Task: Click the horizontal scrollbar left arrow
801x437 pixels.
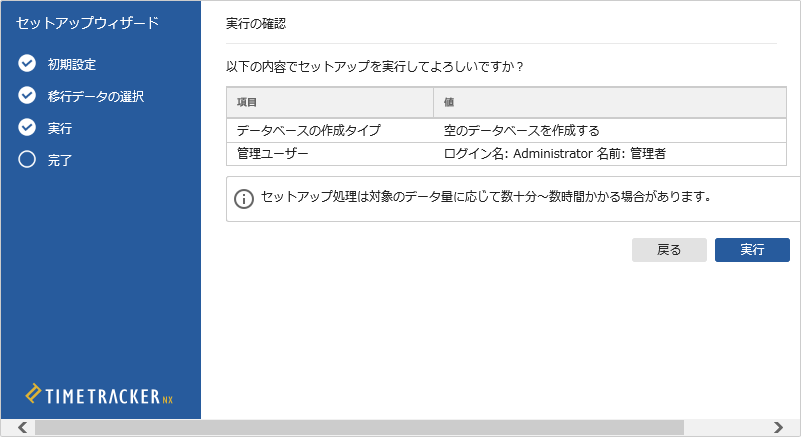Action: 22,427
